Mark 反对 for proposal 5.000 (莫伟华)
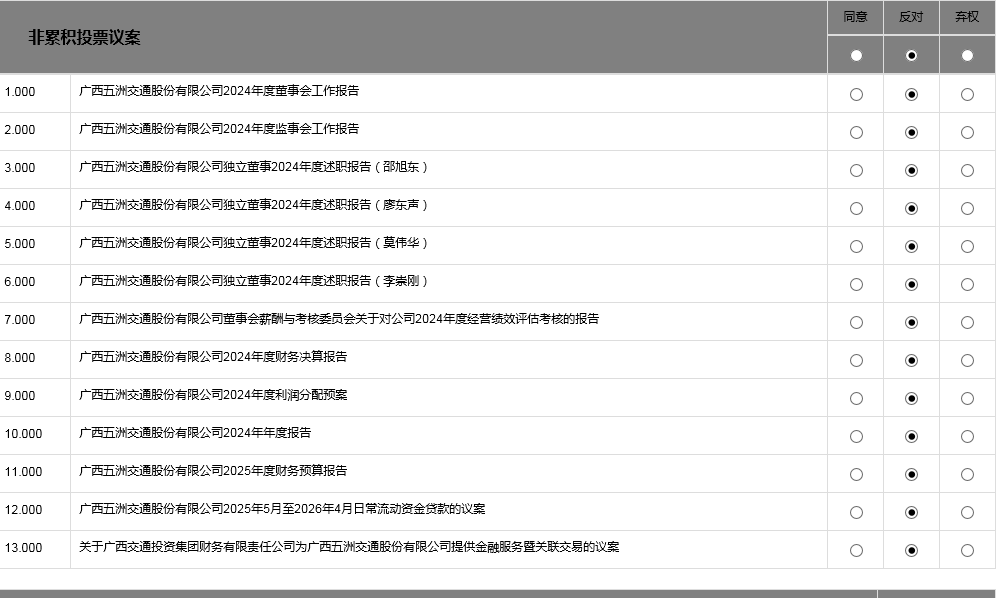 911,247
